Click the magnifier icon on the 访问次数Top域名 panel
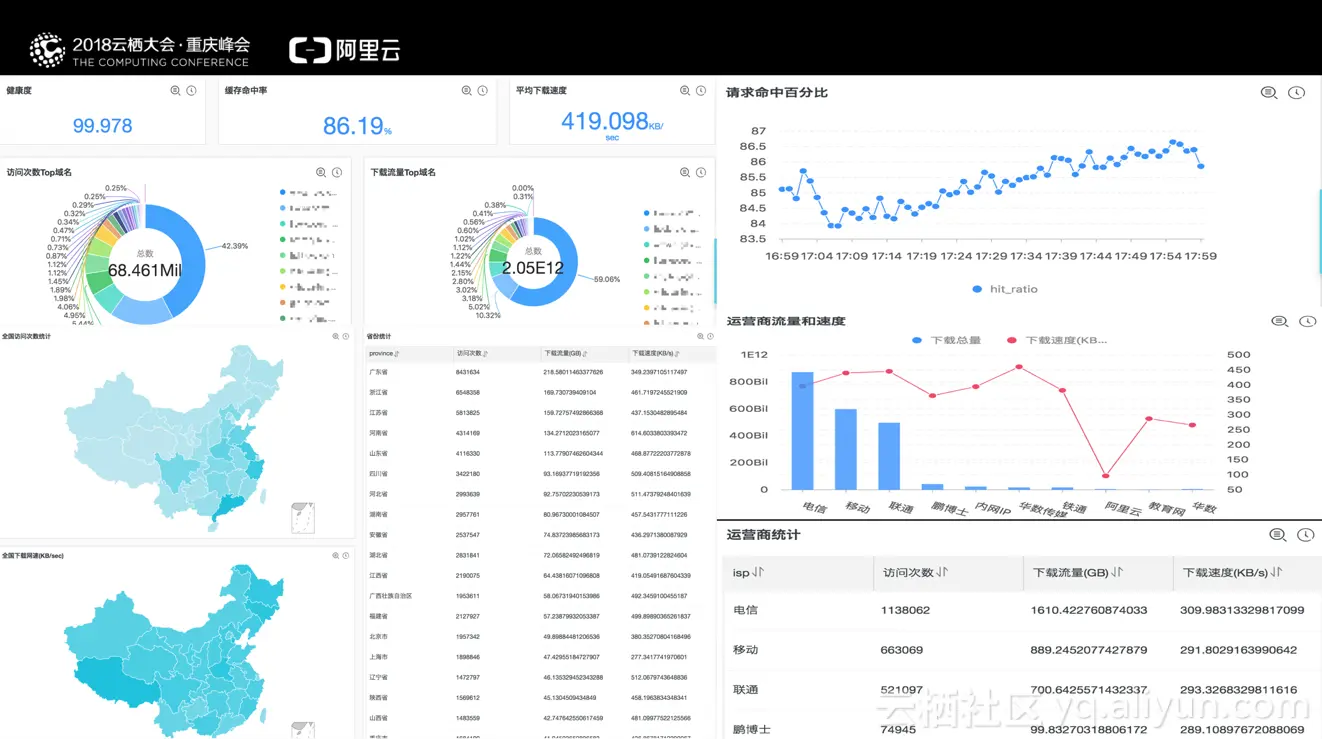 click(321, 173)
